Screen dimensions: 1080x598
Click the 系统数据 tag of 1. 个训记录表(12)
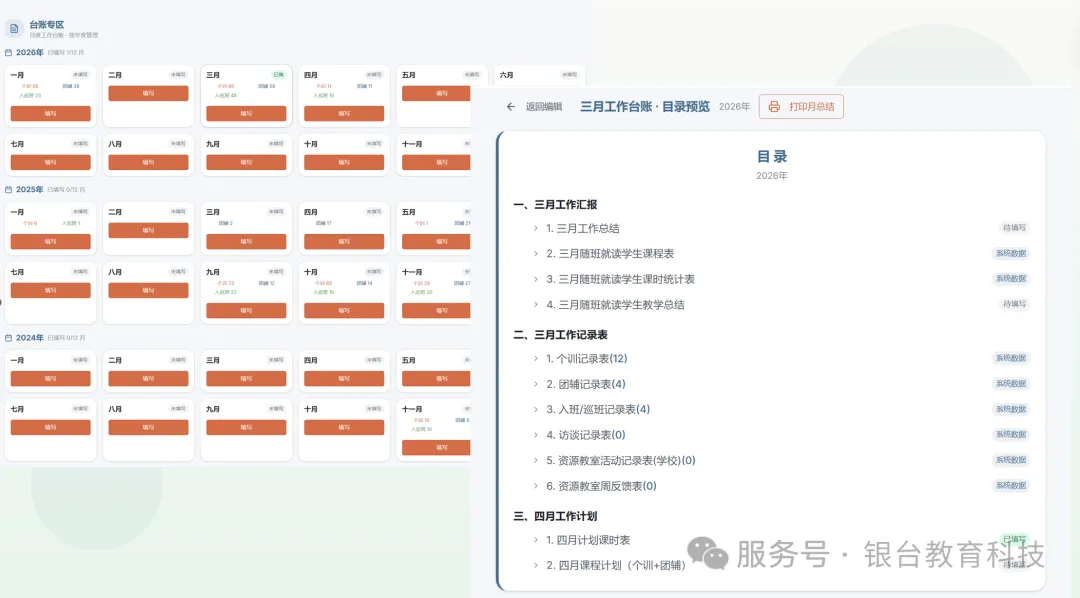point(1010,358)
